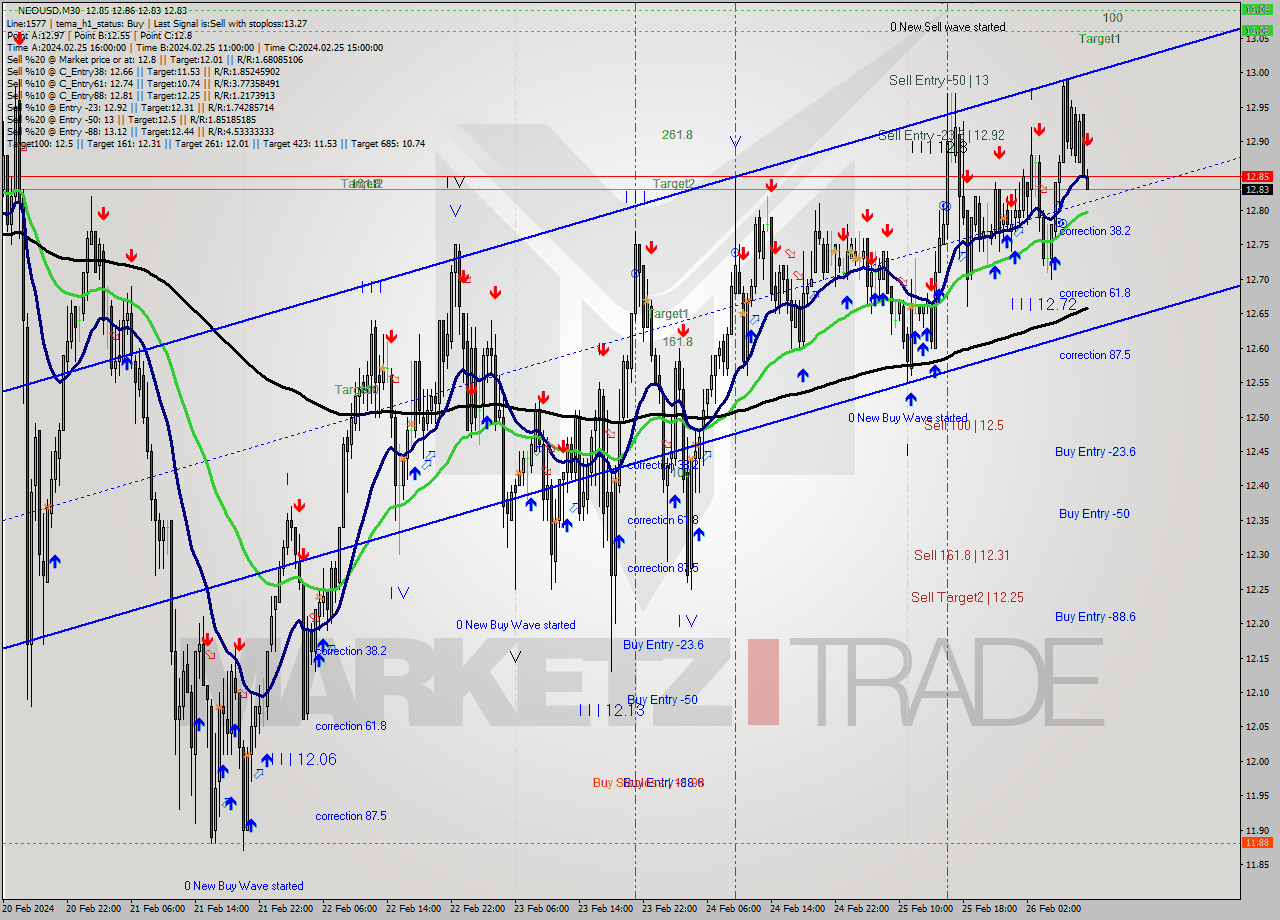Click the '23 Feb 06:00' time axis label
This screenshot has height=920, width=1280.
click(x=543, y=909)
